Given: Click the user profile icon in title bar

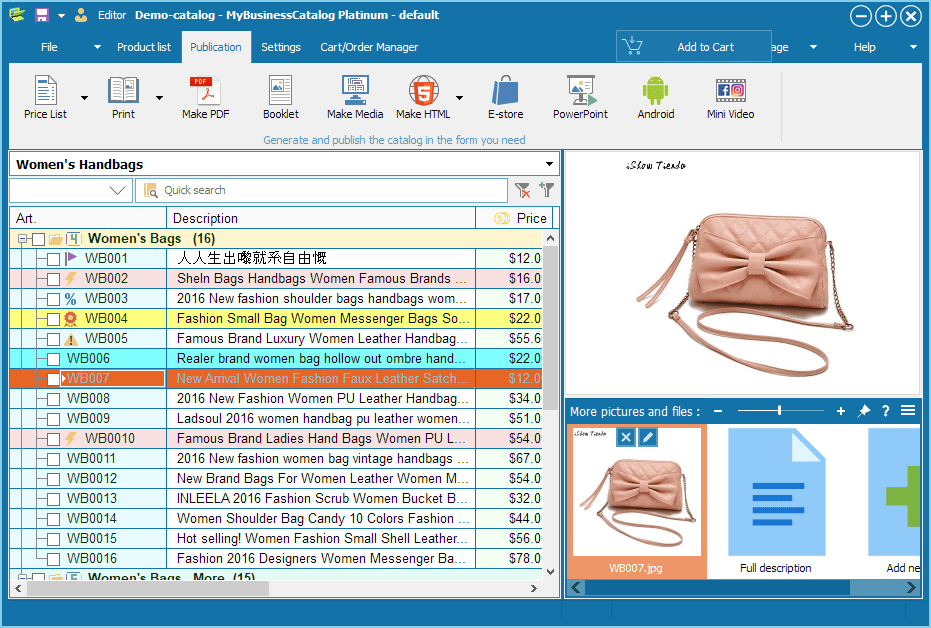Looking at the screenshot, I should click(x=81, y=15).
